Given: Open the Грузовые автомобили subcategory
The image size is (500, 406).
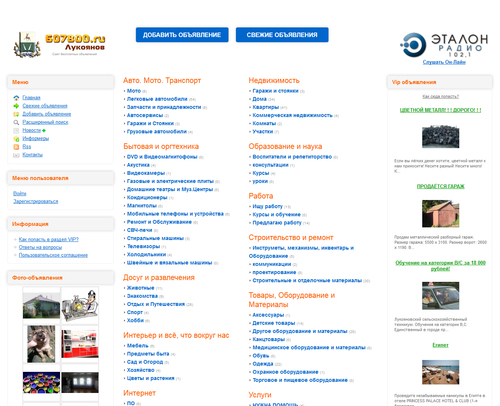Looking at the screenshot, I should coord(157,132).
